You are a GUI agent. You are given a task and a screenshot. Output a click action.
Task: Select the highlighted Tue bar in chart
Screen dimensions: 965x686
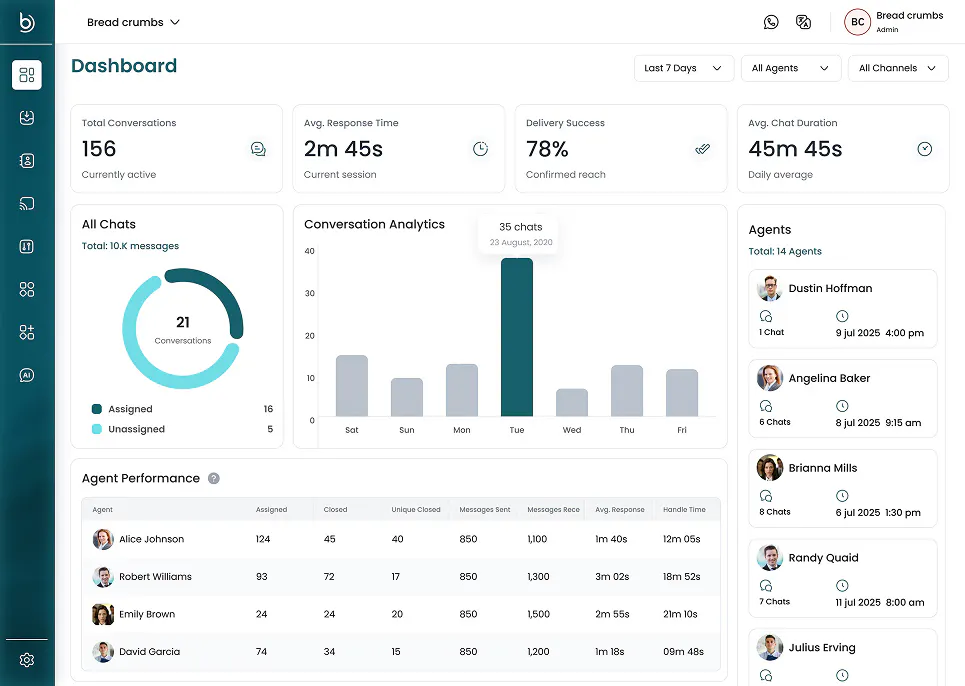click(517, 337)
